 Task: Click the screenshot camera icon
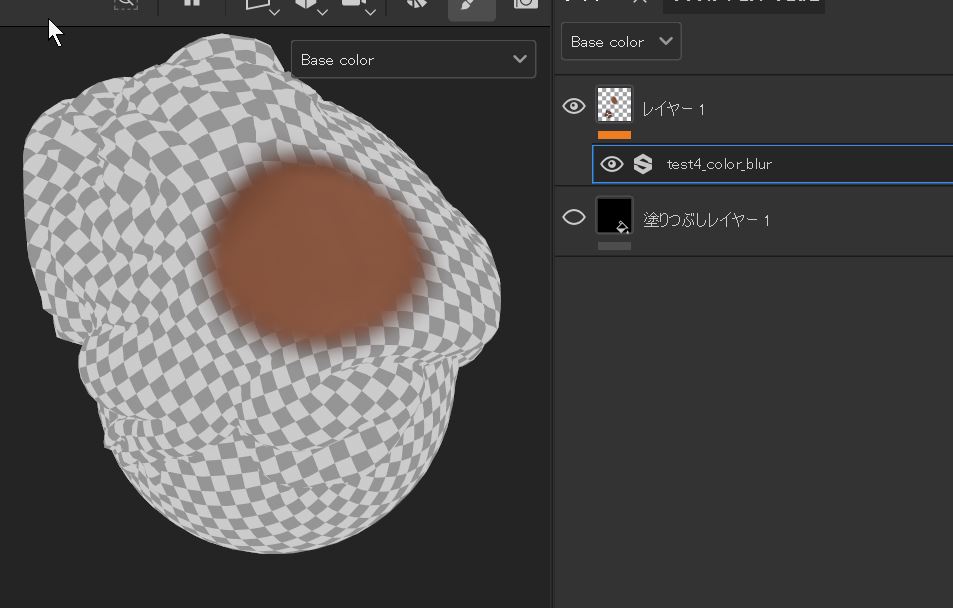(526, 5)
